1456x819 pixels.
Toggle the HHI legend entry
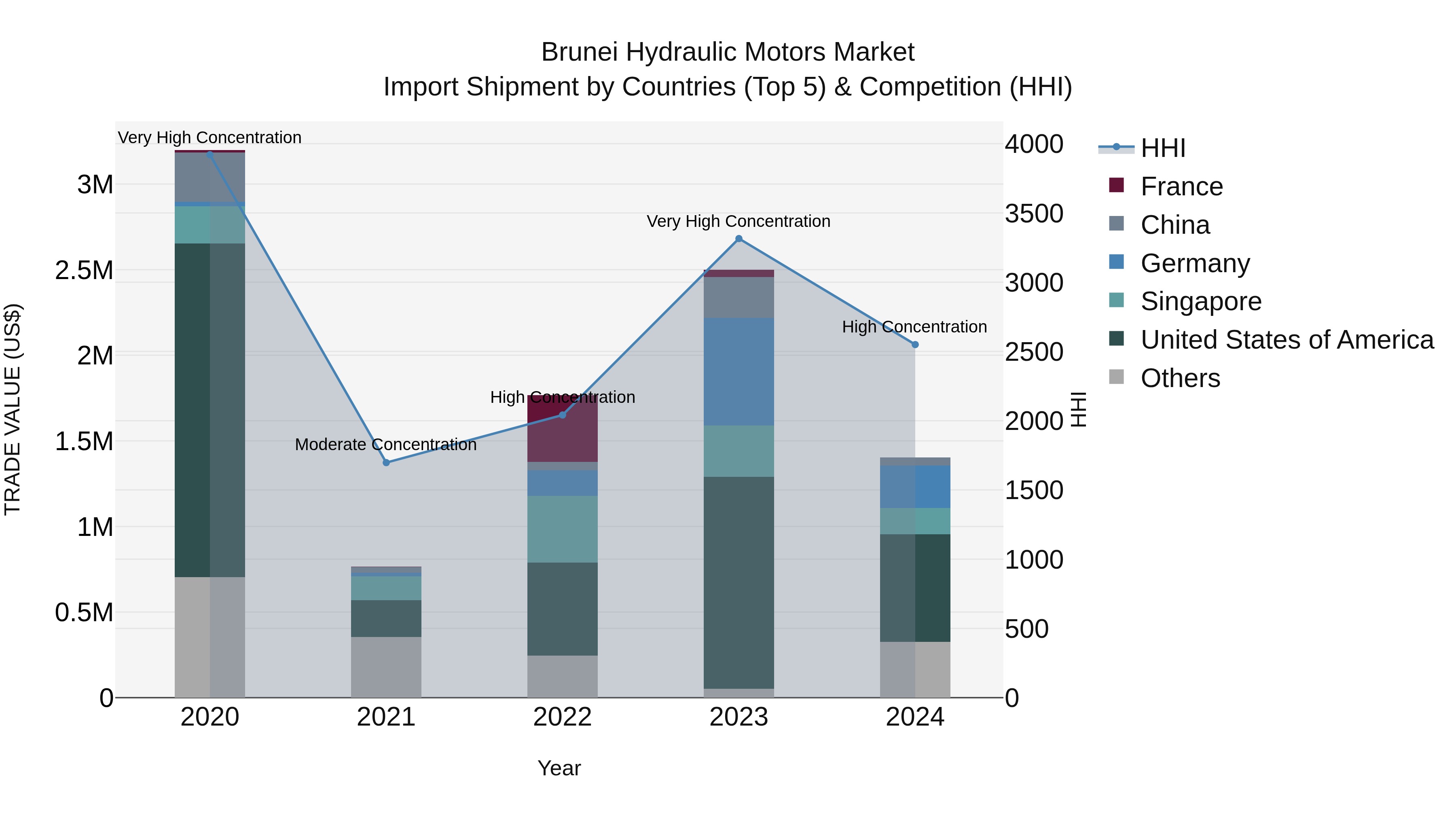(1142, 148)
